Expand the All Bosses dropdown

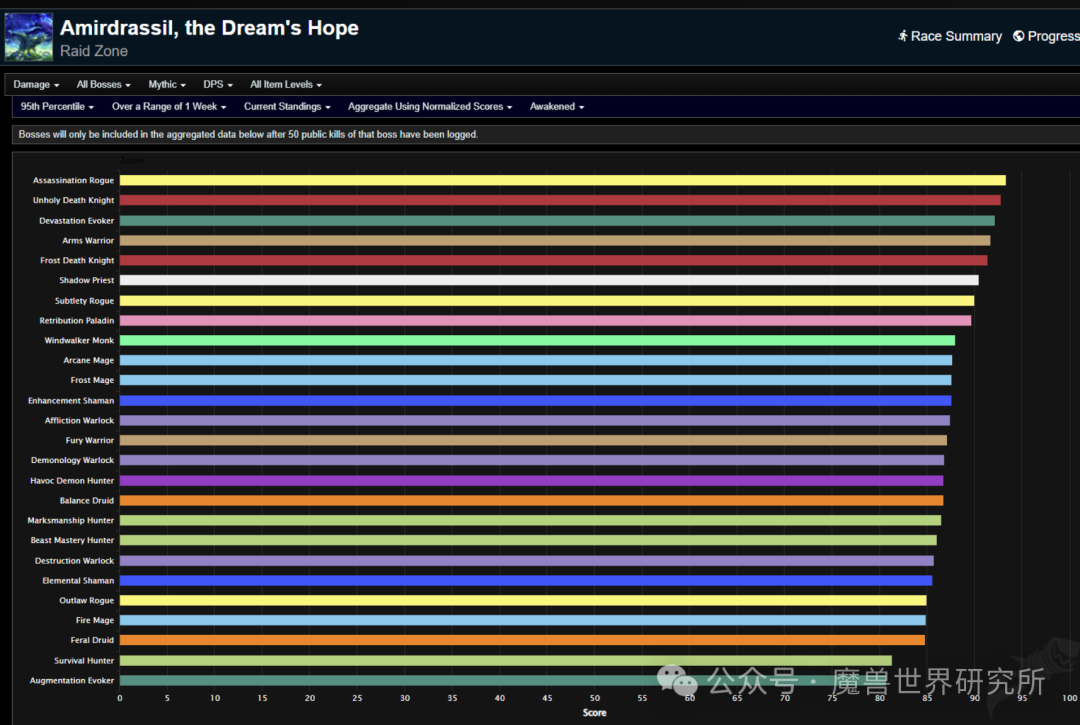103,84
